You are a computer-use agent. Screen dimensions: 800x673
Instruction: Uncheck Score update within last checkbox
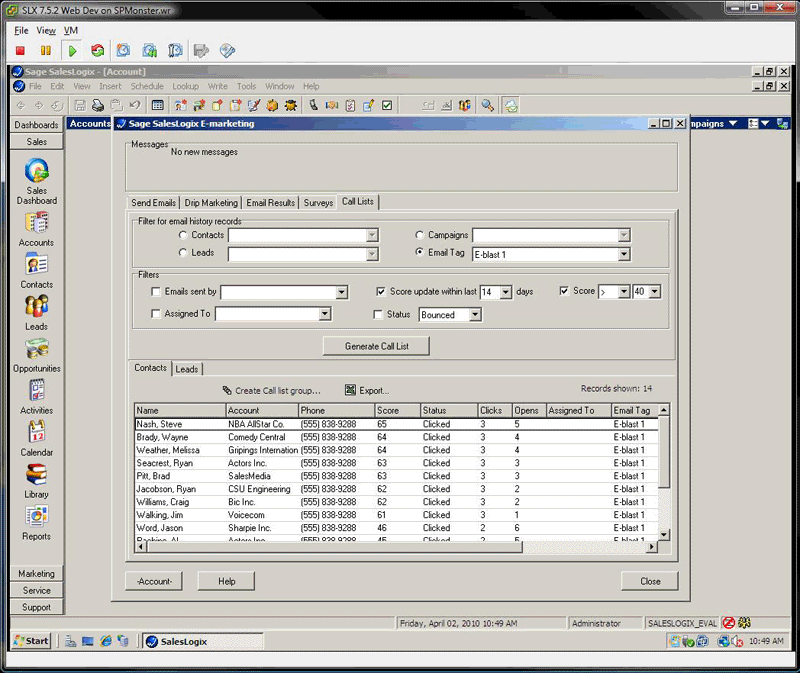[x=381, y=291]
